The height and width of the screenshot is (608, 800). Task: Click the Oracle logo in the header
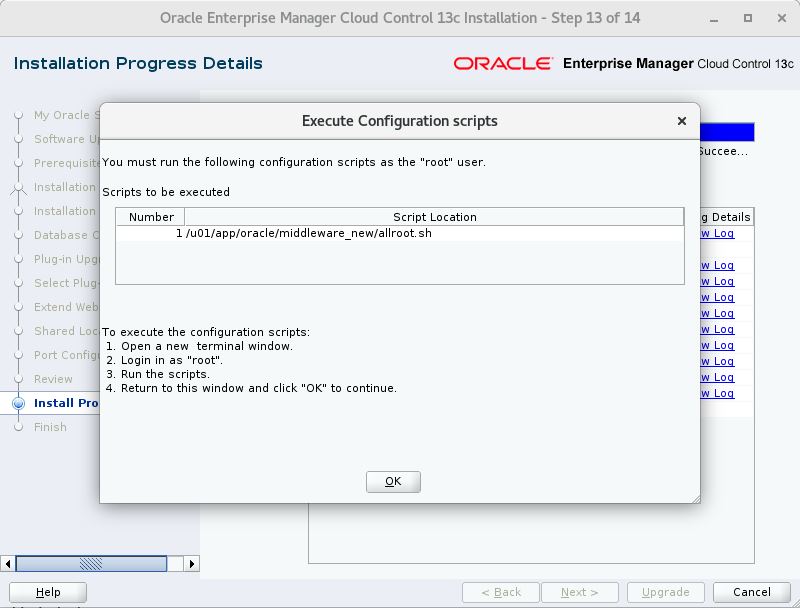click(x=503, y=63)
